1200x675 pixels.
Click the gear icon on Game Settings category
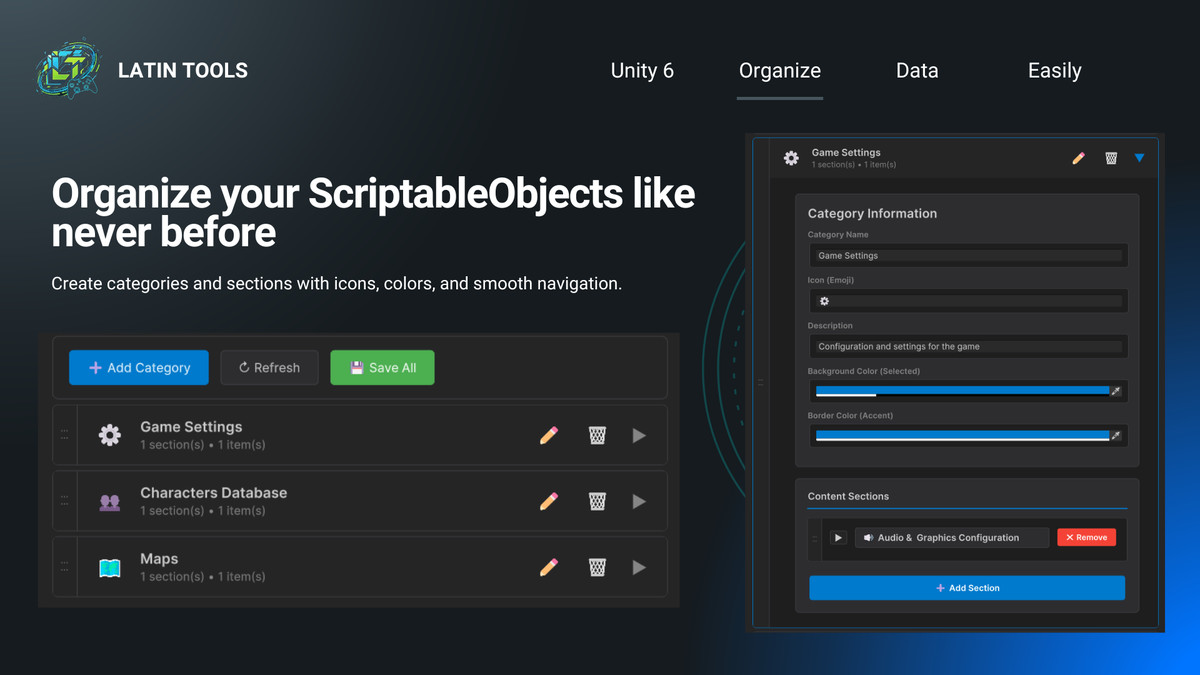(x=110, y=434)
